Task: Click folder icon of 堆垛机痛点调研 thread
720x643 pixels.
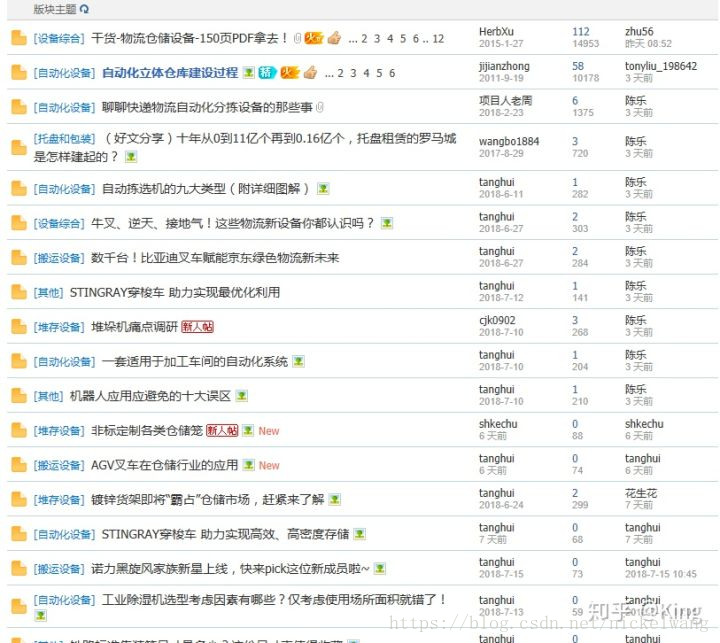Action: pyautogui.click(x=19, y=327)
